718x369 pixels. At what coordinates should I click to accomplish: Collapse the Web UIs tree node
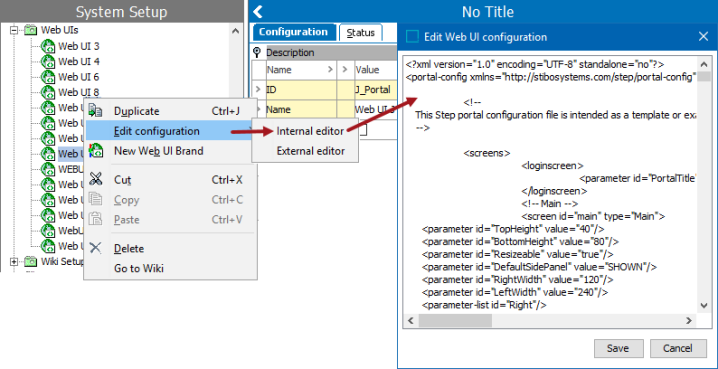click(x=15, y=30)
